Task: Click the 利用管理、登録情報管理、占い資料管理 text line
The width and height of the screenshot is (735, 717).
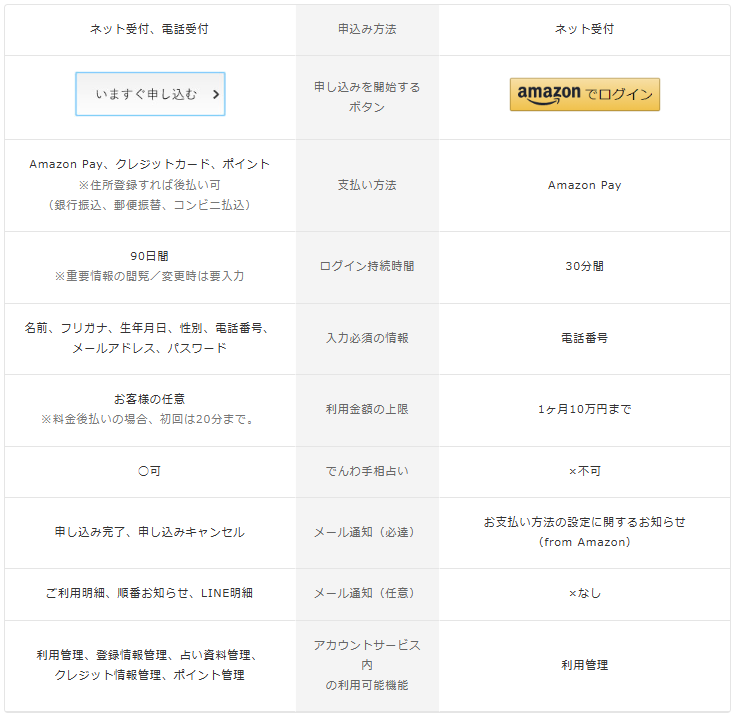Action: tap(147, 655)
